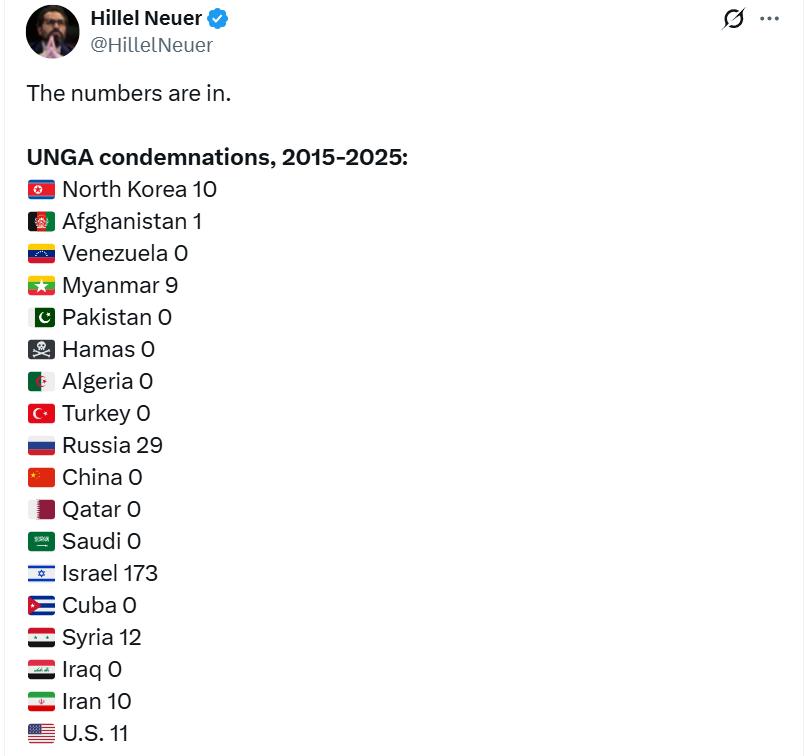Click the Iran flag emoji
Viewport: 805px width, 756px height.
[40, 701]
